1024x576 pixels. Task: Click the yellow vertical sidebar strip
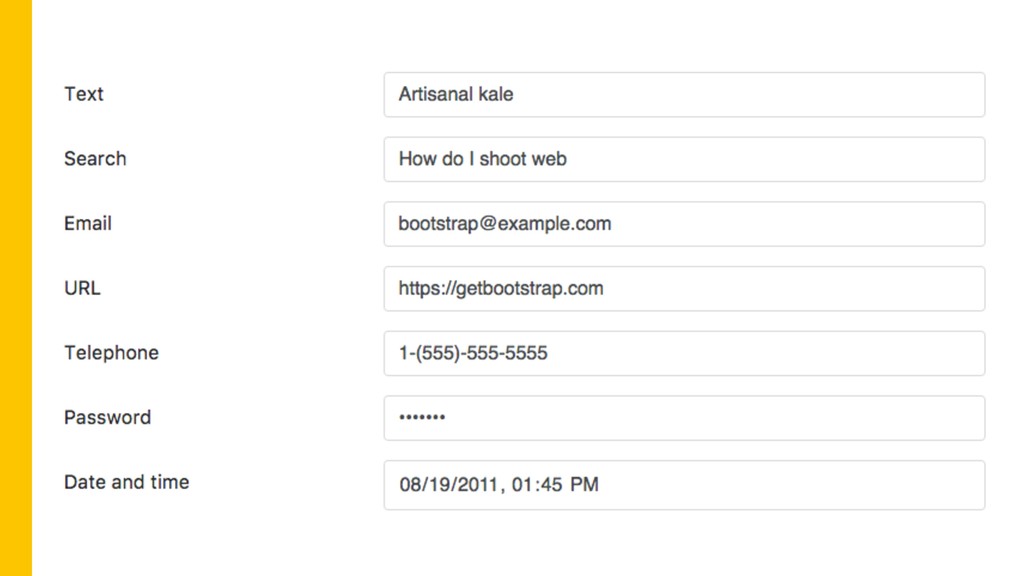pyautogui.click(x=16, y=288)
